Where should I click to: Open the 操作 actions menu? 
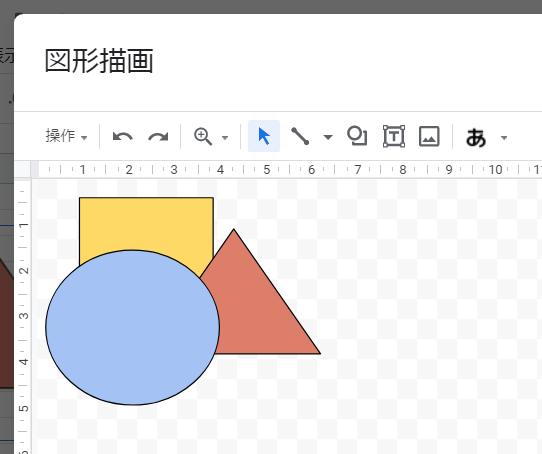point(66,136)
